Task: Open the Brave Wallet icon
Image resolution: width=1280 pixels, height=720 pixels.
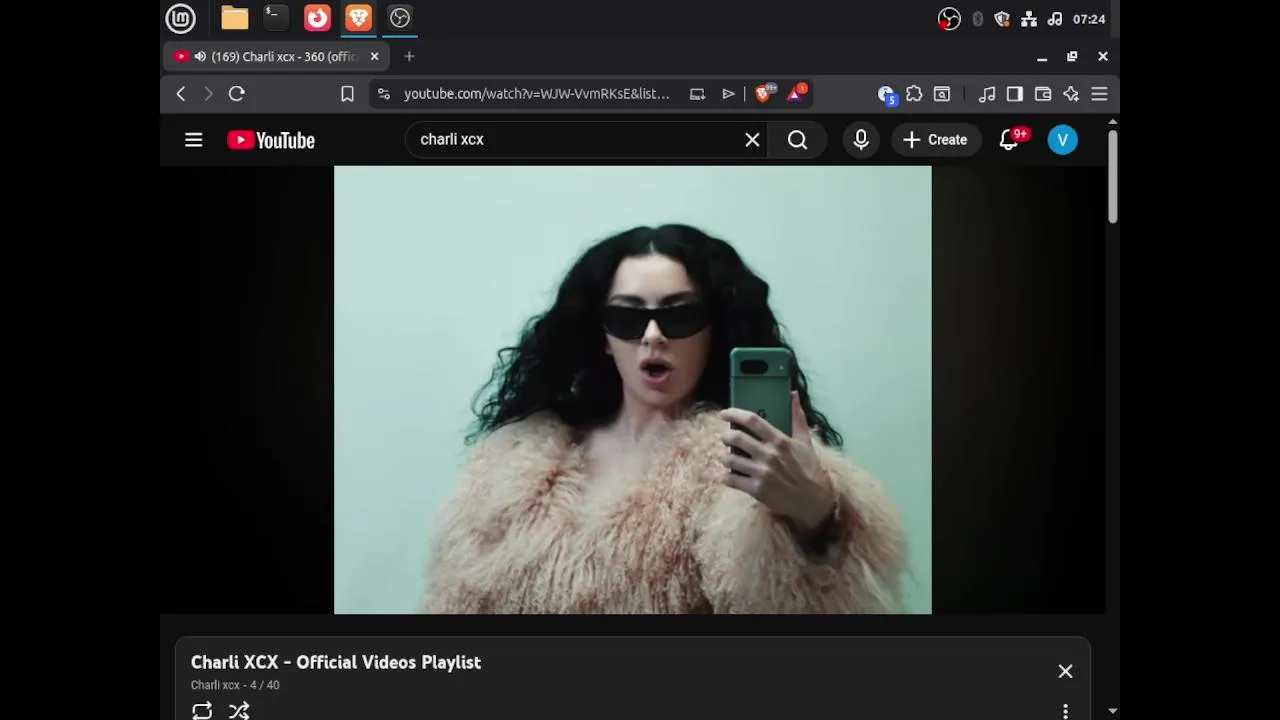Action: 1043,94
